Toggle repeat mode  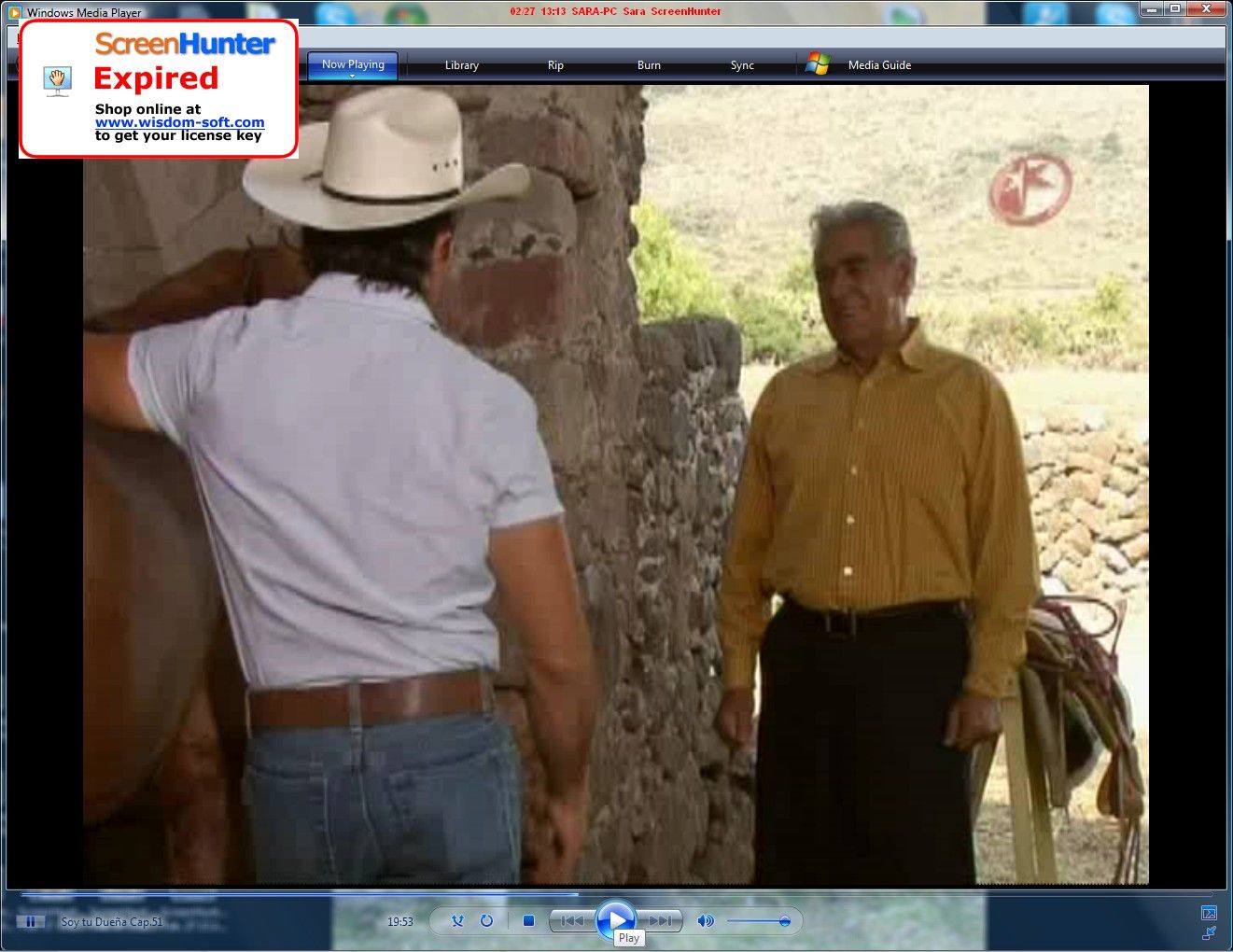coord(486,921)
